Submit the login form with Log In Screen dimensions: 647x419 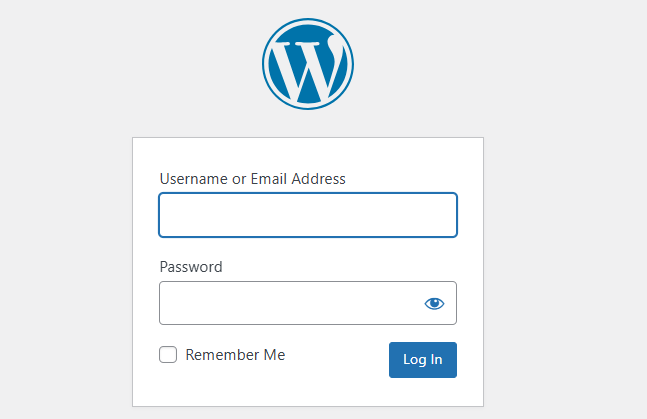(422, 360)
